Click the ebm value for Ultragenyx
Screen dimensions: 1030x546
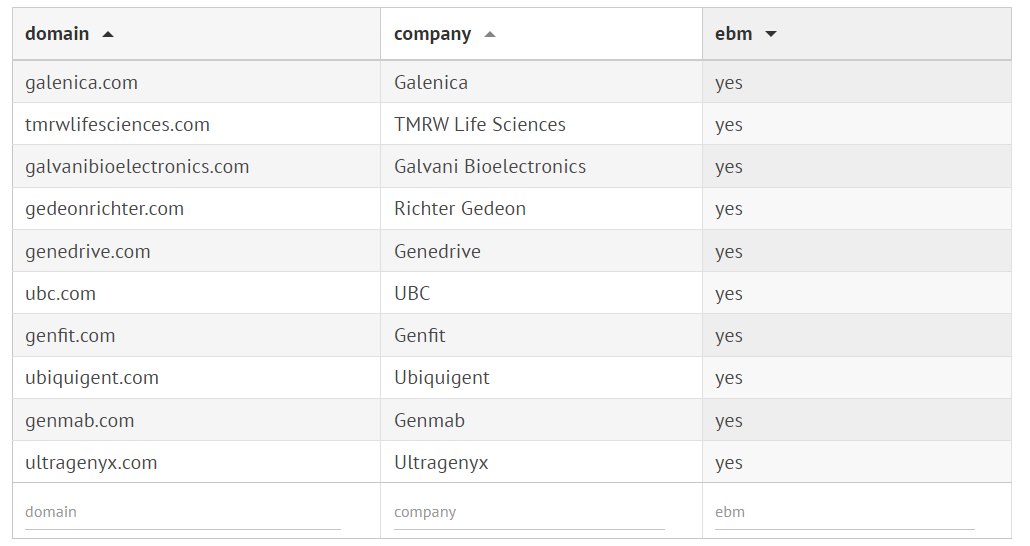pos(729,463)
